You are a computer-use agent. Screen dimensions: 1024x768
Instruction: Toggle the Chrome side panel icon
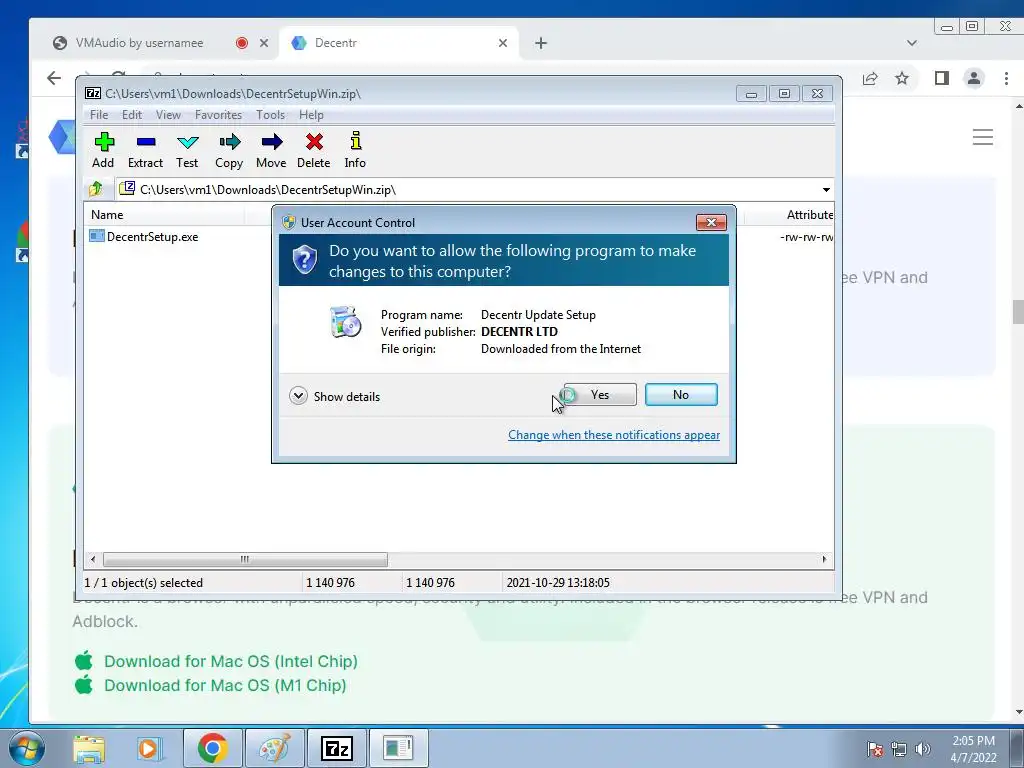(941, 78)
